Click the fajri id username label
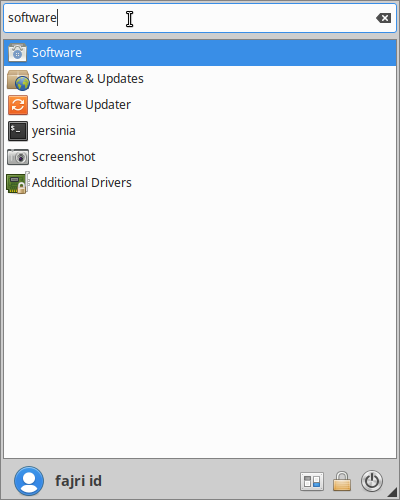Image resolution: width=400 pixels, height=500 pixels. (x=78, y=481)
